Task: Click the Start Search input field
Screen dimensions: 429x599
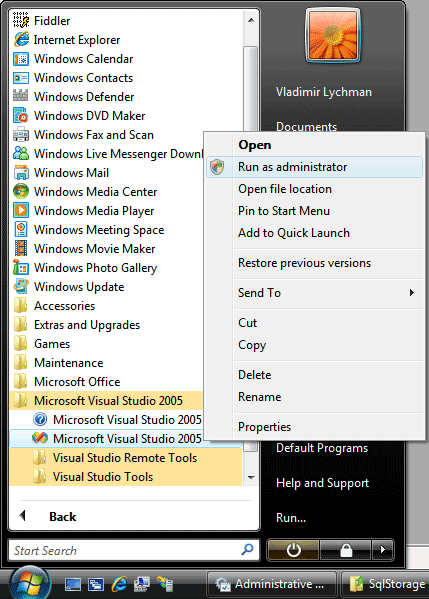Action: [x=134, y=550]
